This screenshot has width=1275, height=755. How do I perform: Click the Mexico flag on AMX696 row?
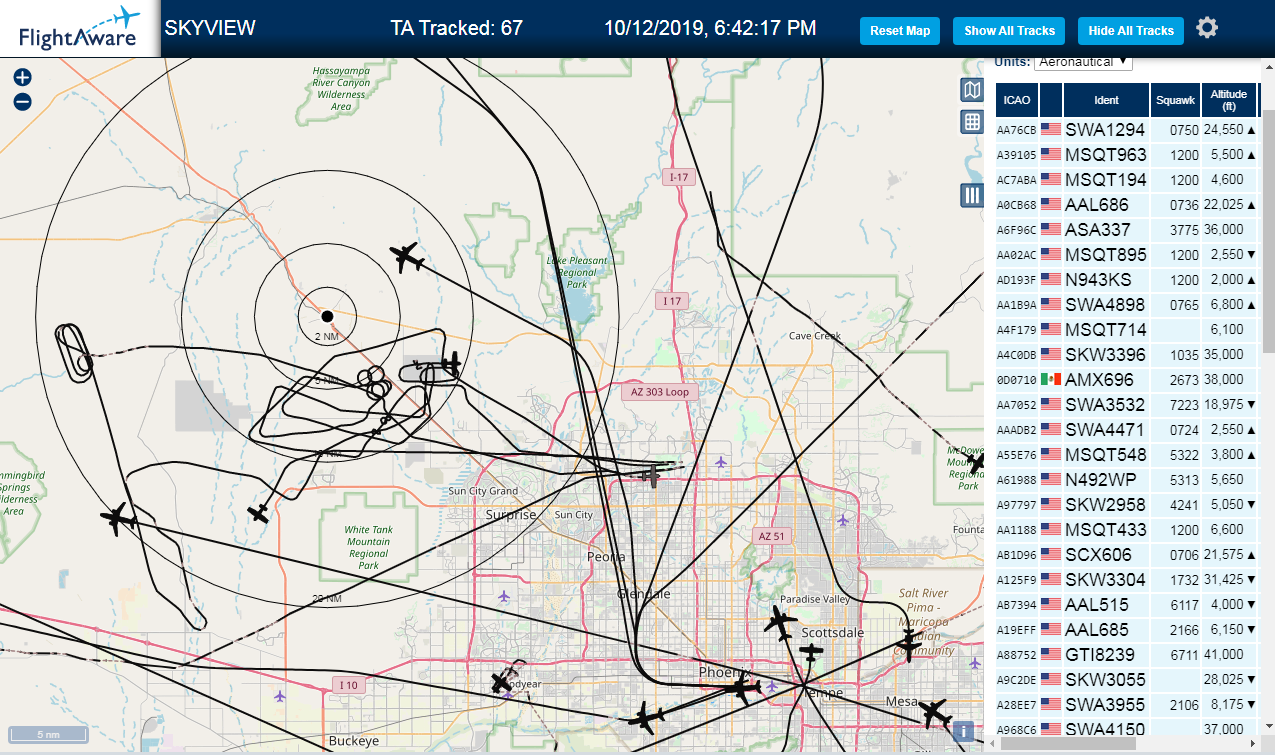tap(1051, 379)
